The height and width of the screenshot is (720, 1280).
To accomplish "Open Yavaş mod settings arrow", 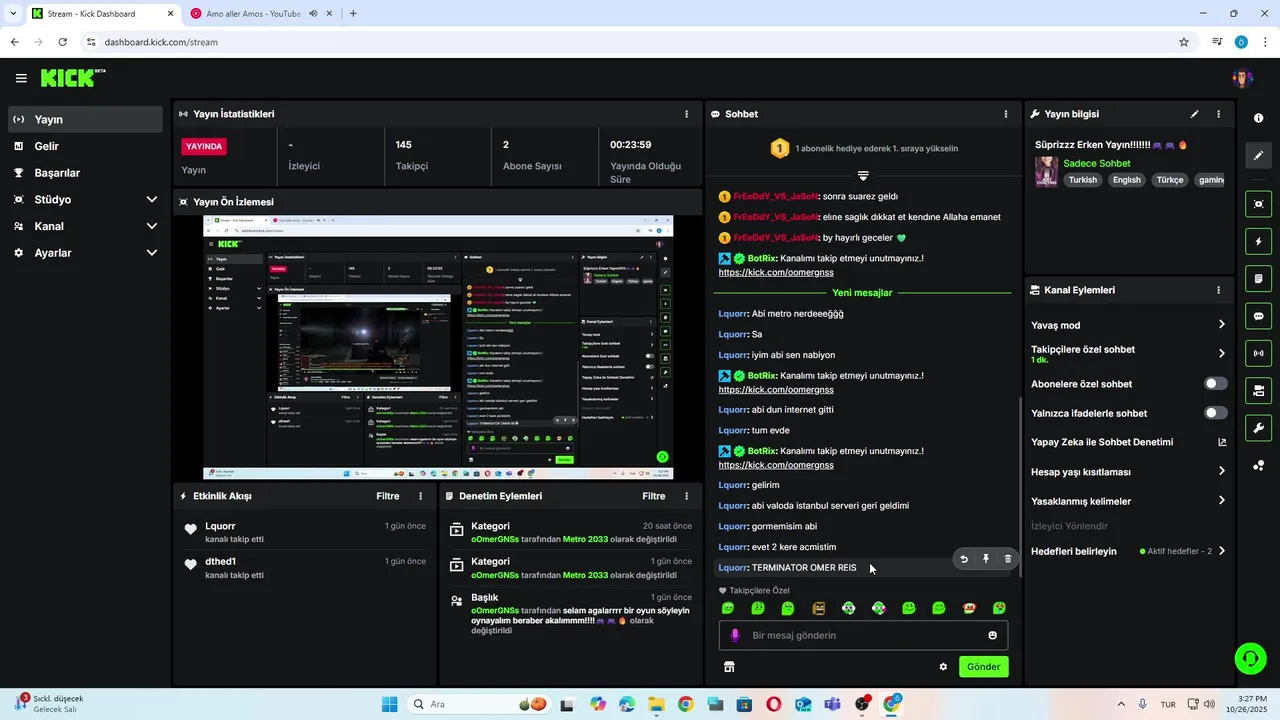I will coord(1221,324).
